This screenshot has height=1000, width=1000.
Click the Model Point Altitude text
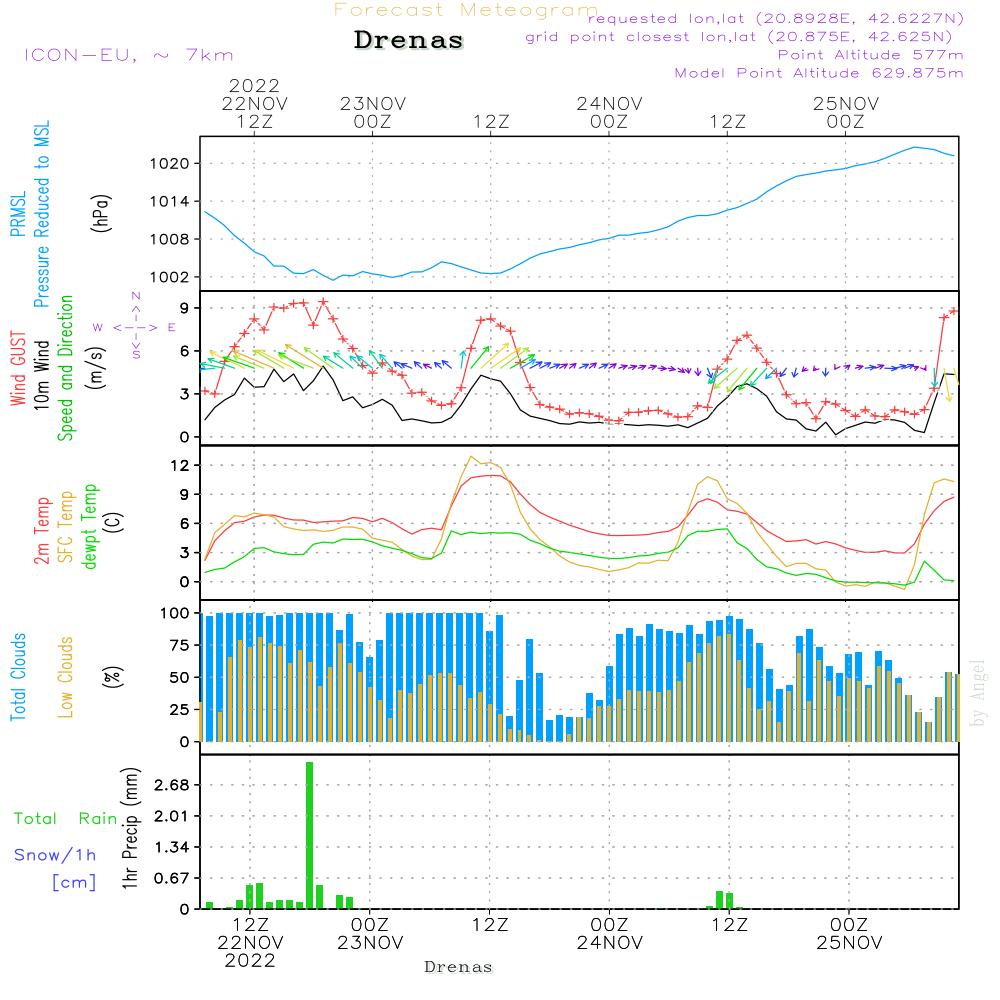click(819, 73)
